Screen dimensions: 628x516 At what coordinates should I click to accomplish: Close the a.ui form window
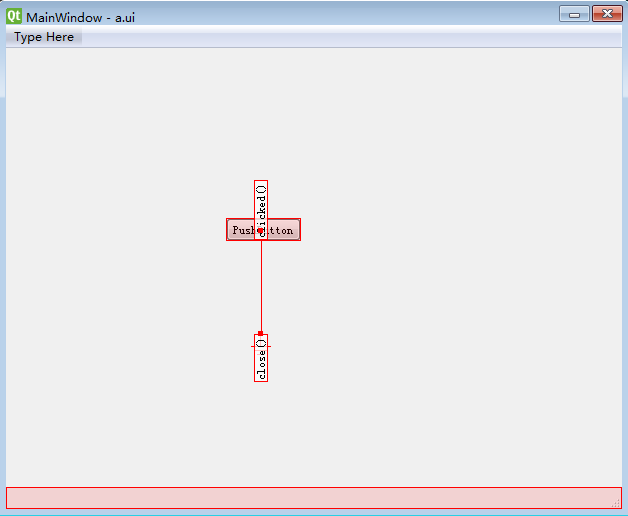pos(605,13)
